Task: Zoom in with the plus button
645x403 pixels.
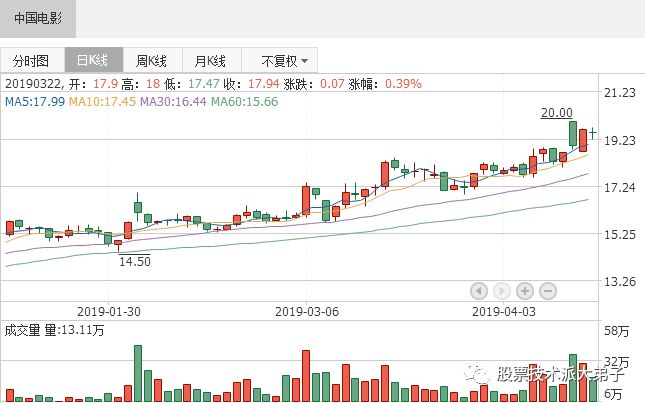Action: tap(525, 291)
